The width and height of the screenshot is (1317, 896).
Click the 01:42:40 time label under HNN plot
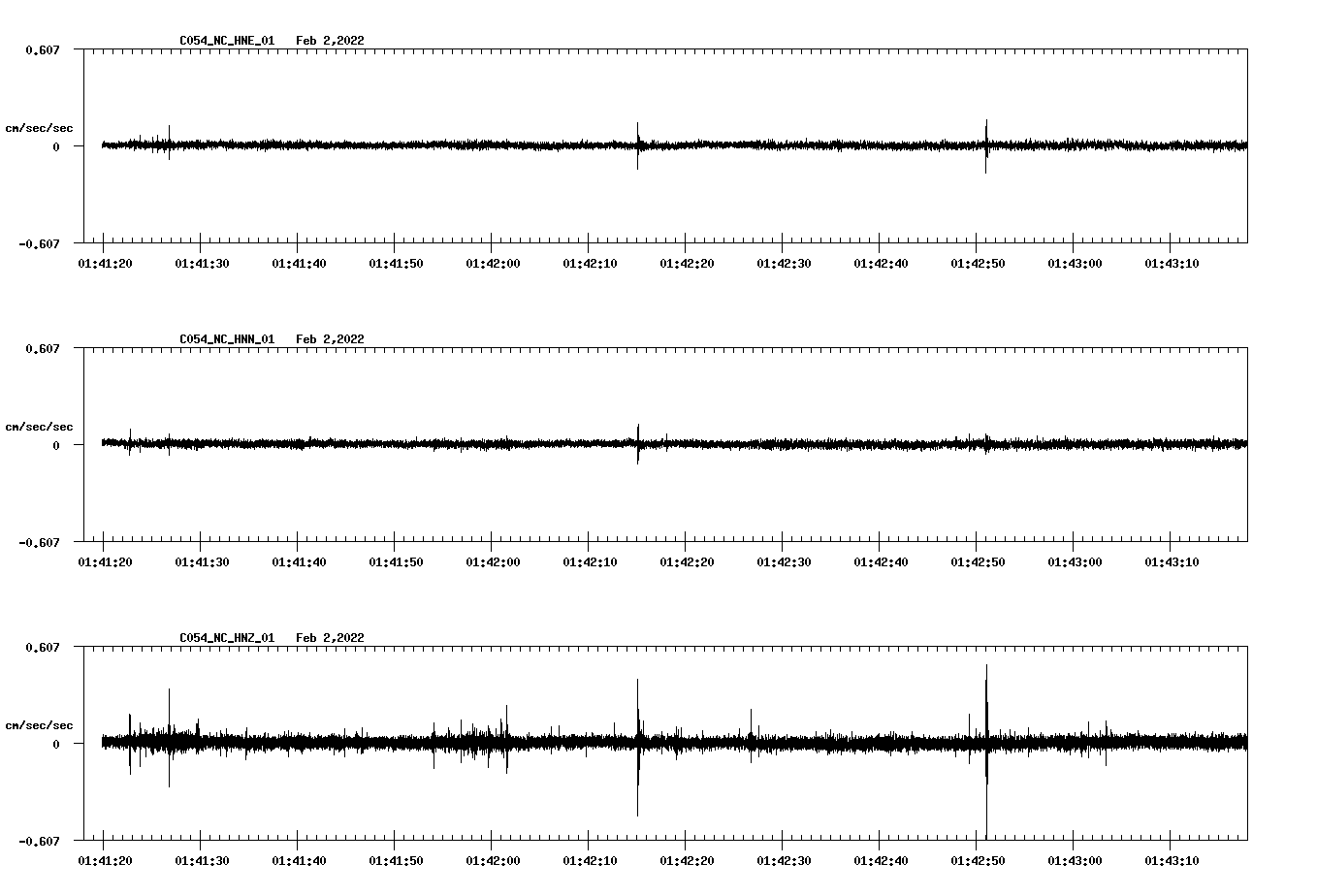pyautogui.click(x=881, y=562)
